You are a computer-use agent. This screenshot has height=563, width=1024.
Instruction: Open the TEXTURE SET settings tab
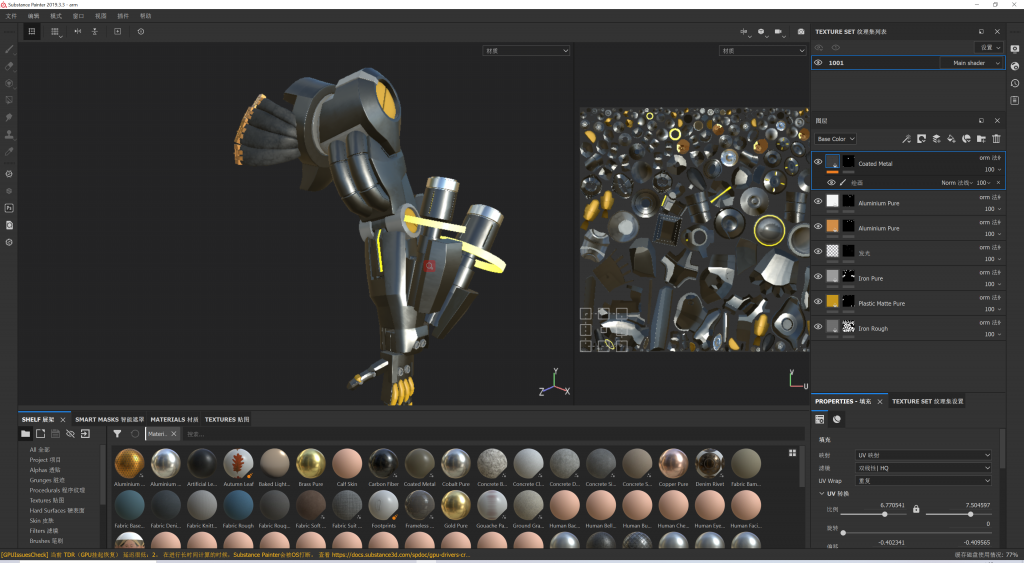tap(927, 401)
